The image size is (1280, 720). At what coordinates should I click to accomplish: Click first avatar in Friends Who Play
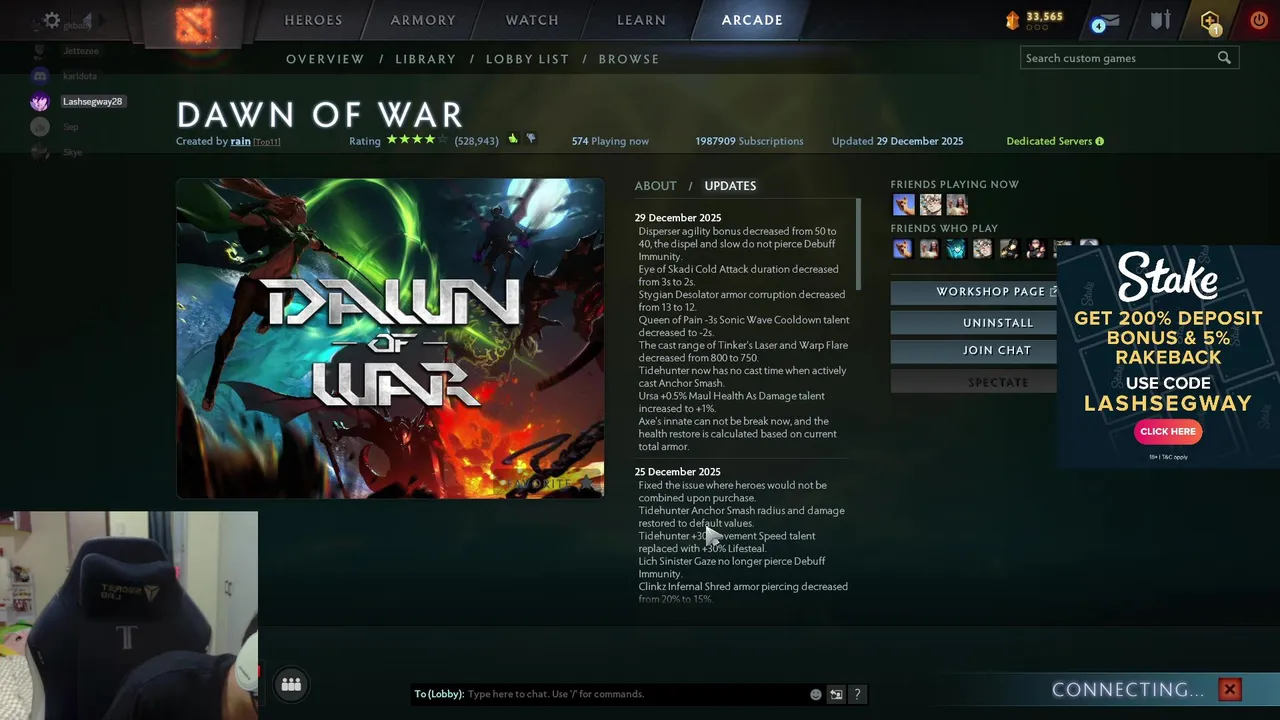pos(903,248)
